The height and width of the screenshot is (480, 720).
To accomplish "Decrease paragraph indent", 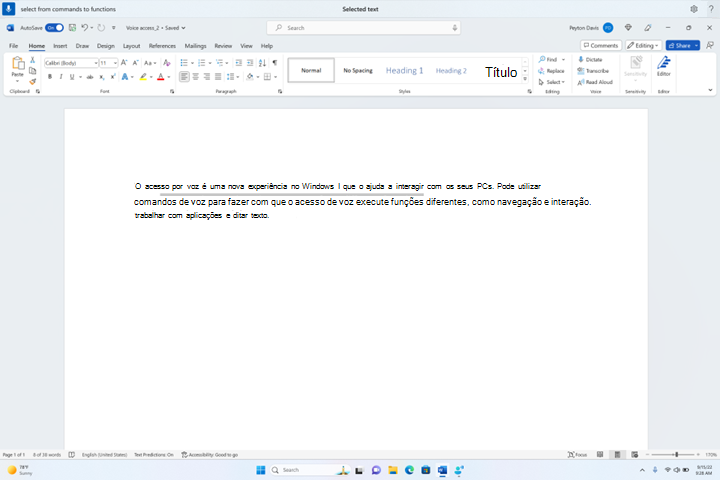I will [238, 63].
